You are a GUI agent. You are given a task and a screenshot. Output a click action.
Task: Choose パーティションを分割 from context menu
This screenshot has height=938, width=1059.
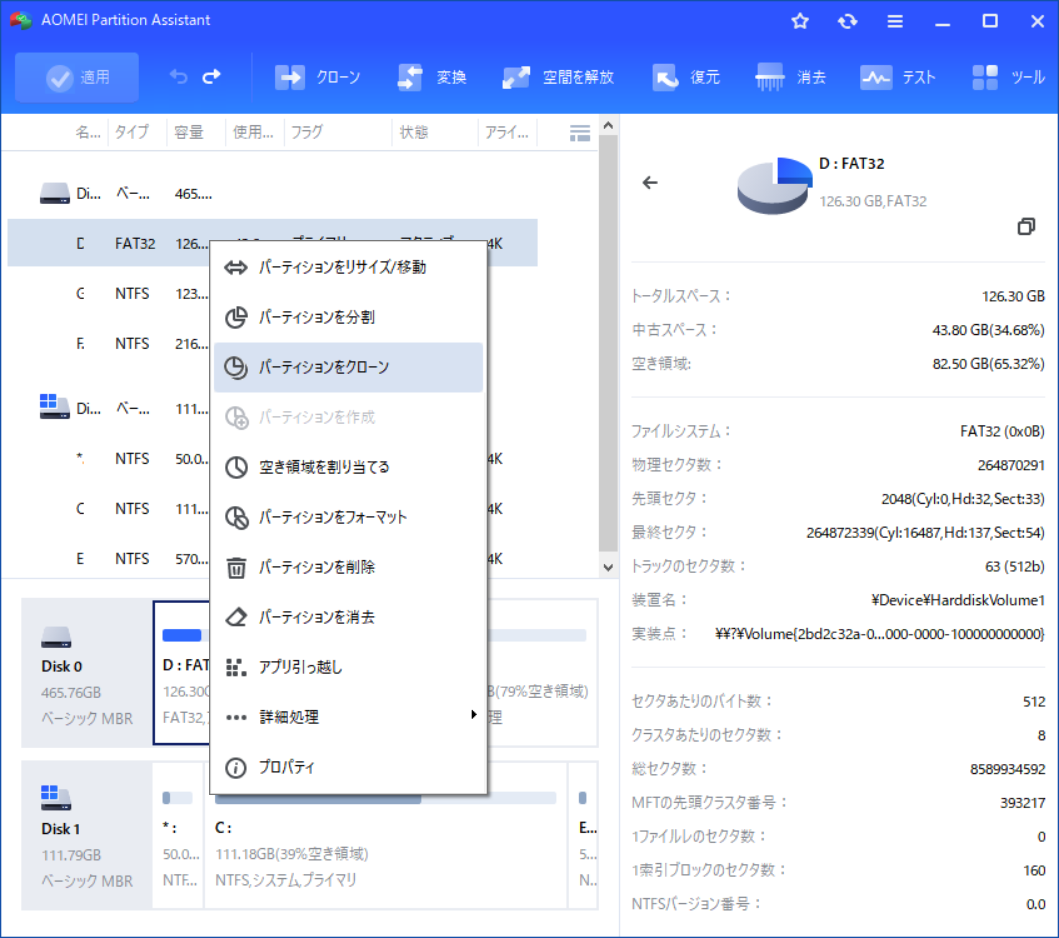(348, 317)
